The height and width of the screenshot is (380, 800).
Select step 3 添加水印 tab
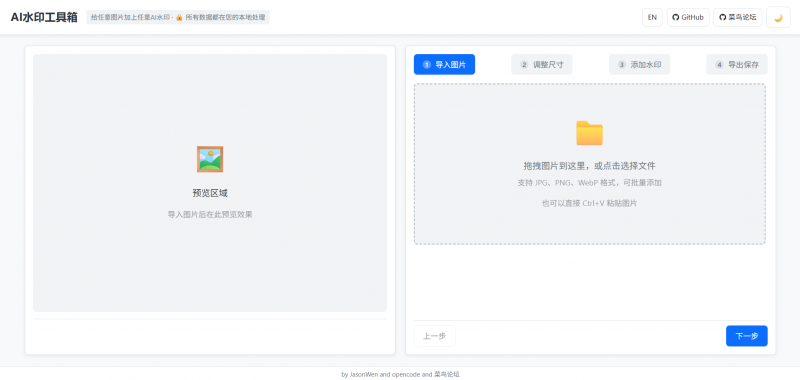639,65
